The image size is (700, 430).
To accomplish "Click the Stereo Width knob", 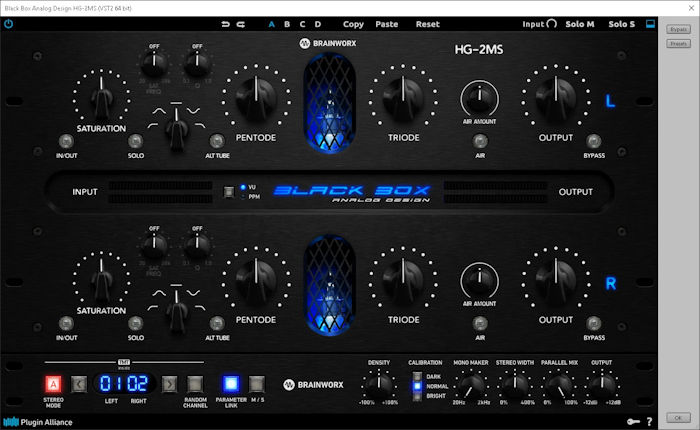I will point(515,385).
